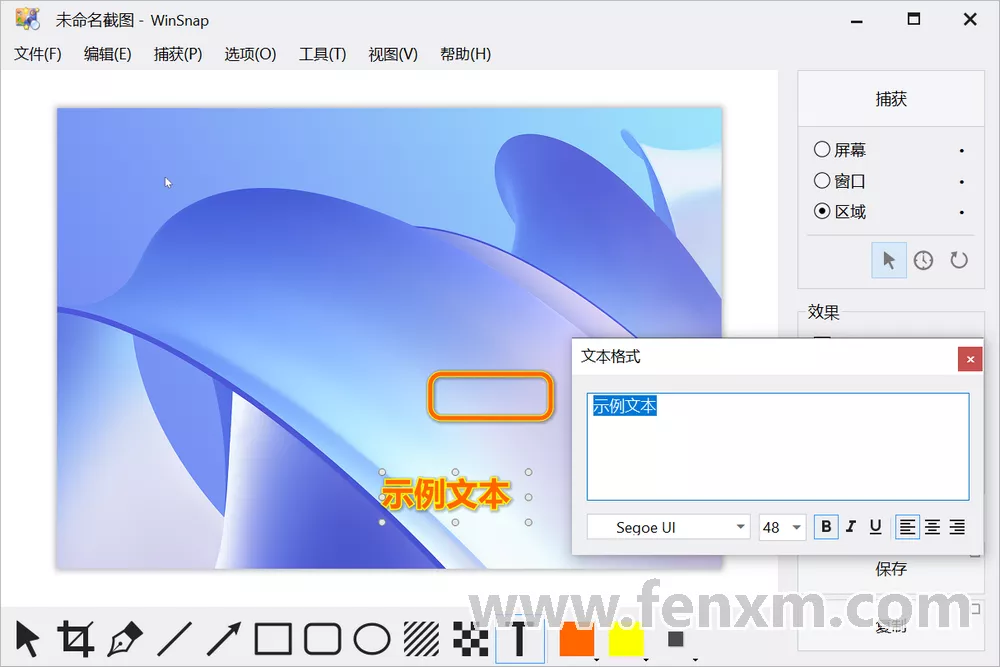This screenshot has width=1000, height=667.
Task: Click the delayed capture clock icon
Action: [x=923, y=260]
